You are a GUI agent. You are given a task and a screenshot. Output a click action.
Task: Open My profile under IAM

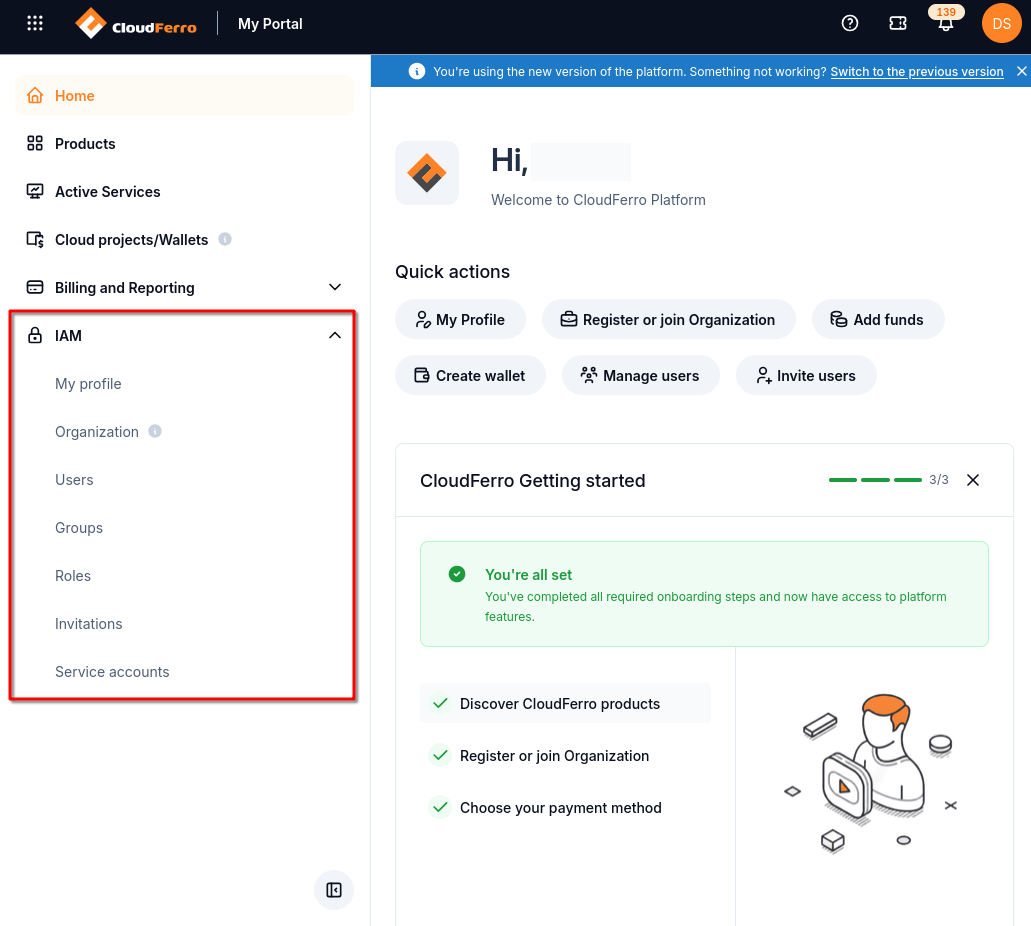point(88,383)
